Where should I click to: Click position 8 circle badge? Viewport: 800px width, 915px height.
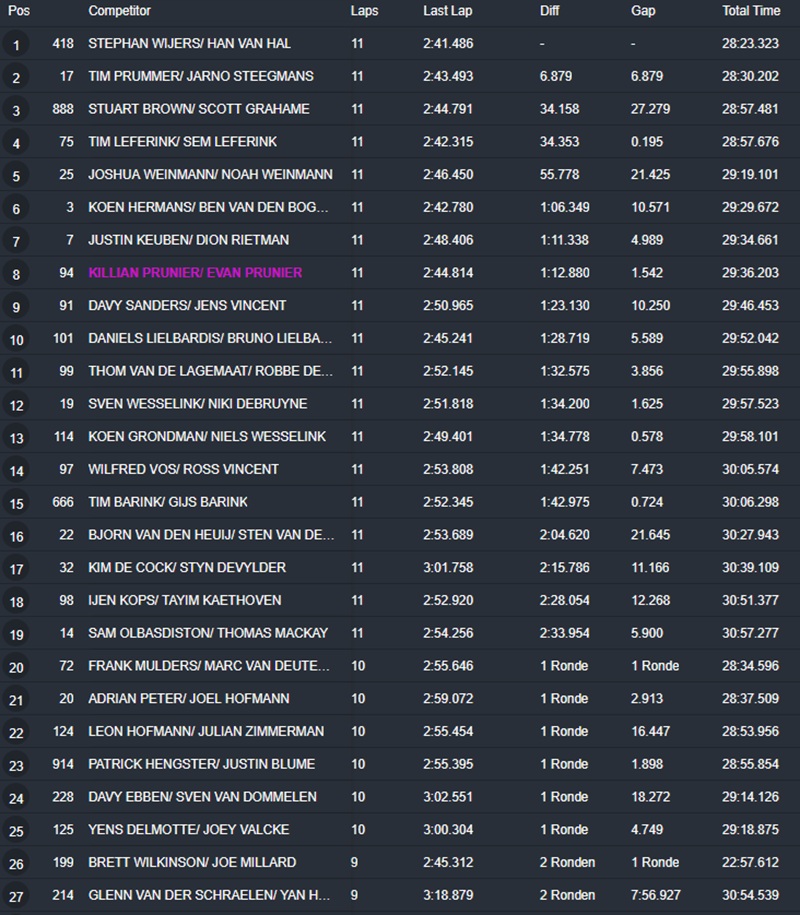(16, 274)
